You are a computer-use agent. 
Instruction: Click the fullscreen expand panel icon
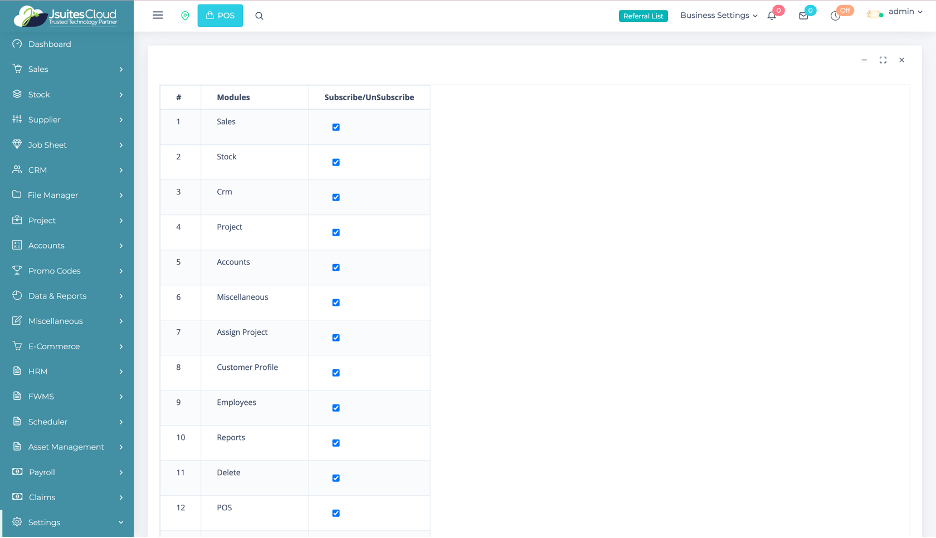(883, 60)
